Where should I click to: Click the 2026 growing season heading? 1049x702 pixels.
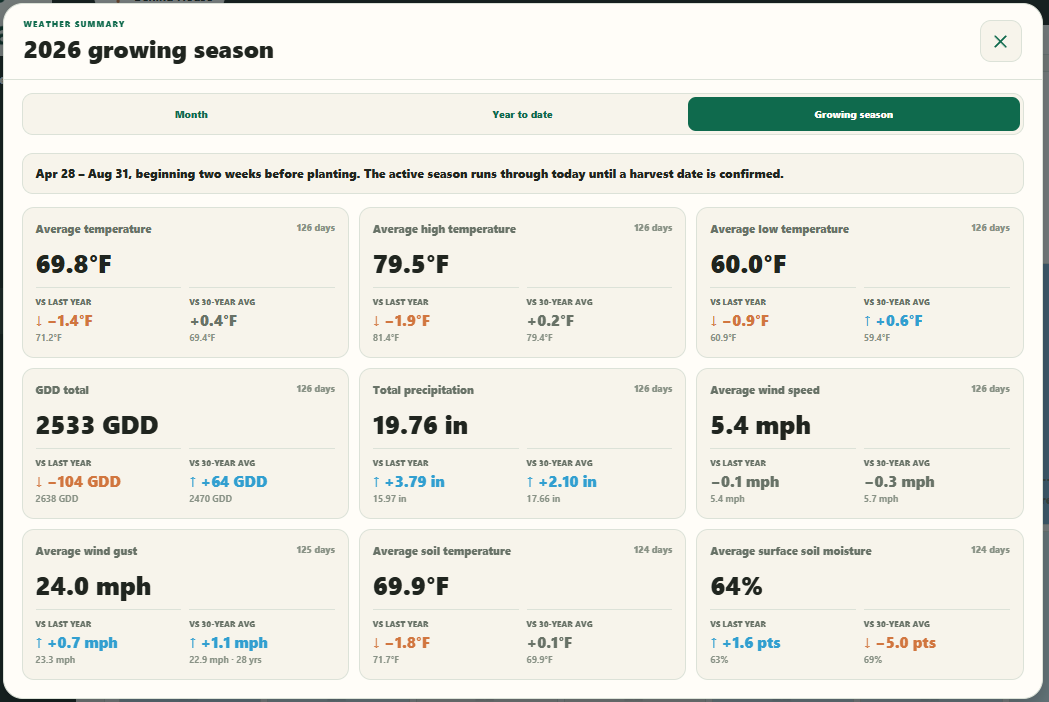coord(149,50)
